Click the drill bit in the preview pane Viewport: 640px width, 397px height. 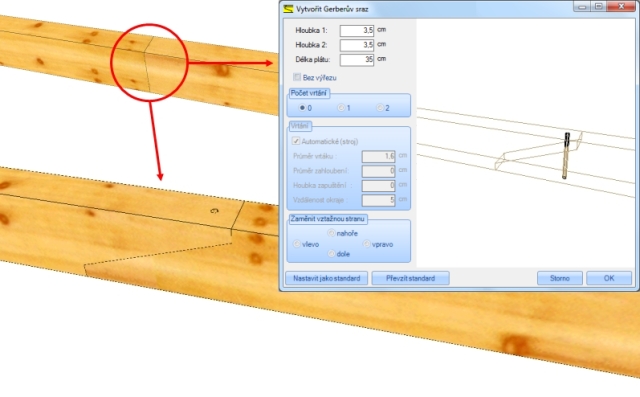click(x=566, y=155)
